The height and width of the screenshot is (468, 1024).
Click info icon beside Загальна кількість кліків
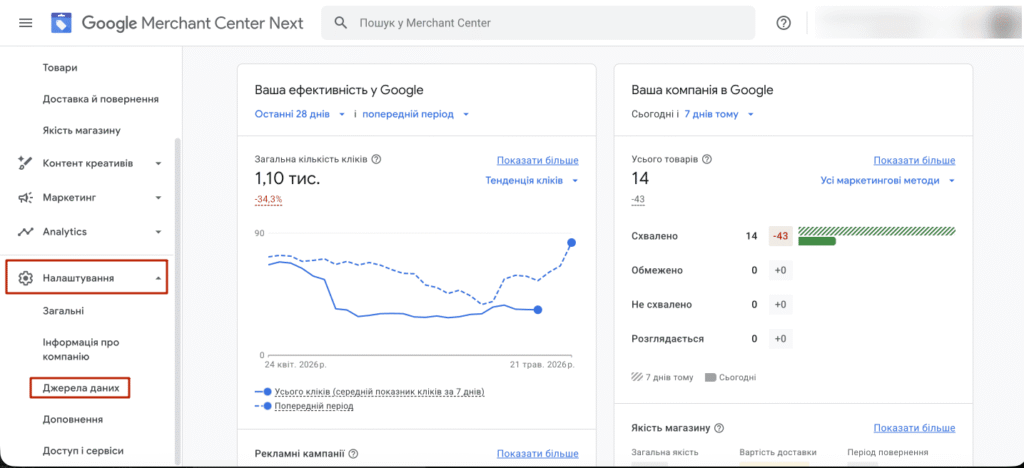[x=376, y=159]
